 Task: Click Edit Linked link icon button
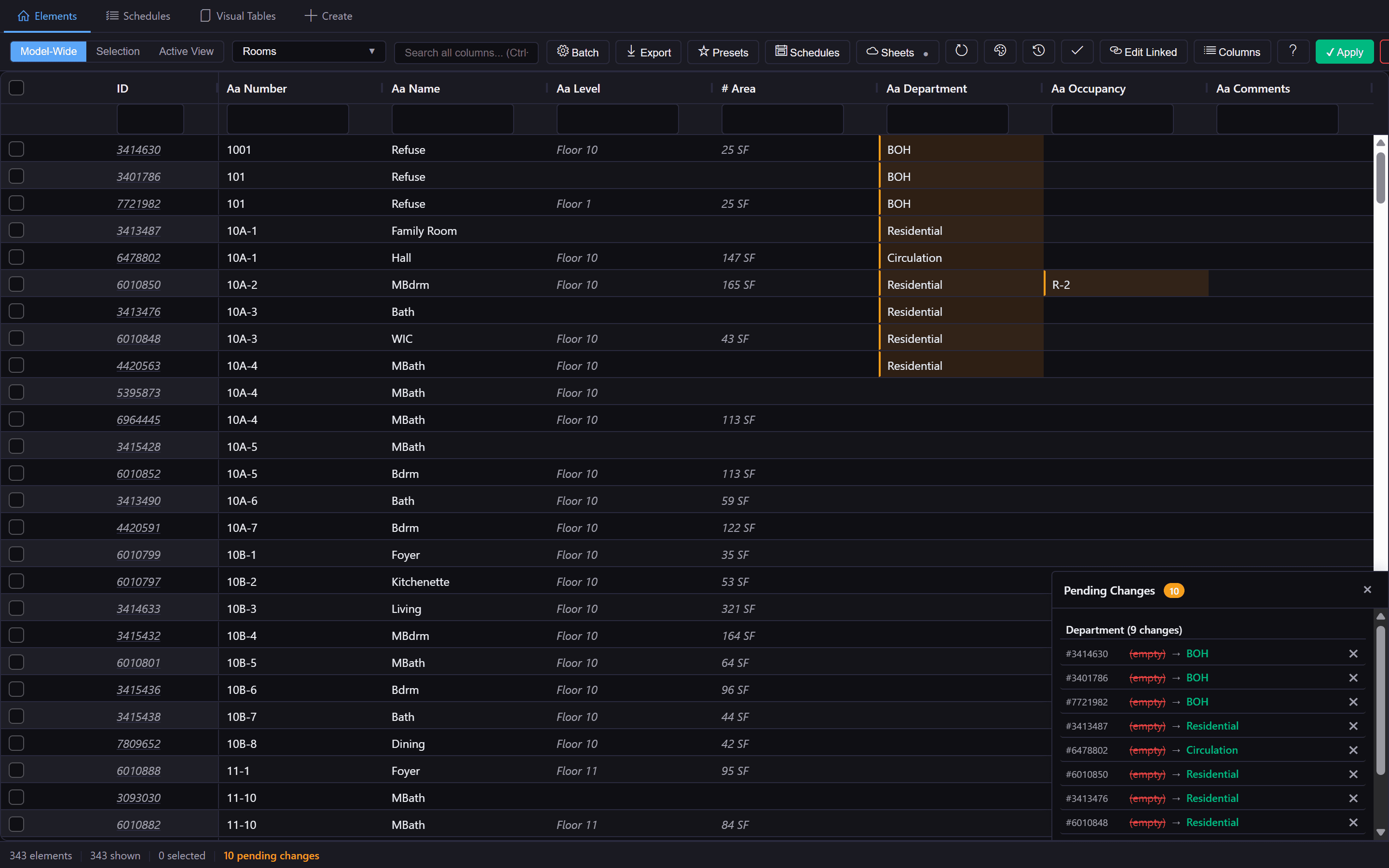tap(1144, 52)
